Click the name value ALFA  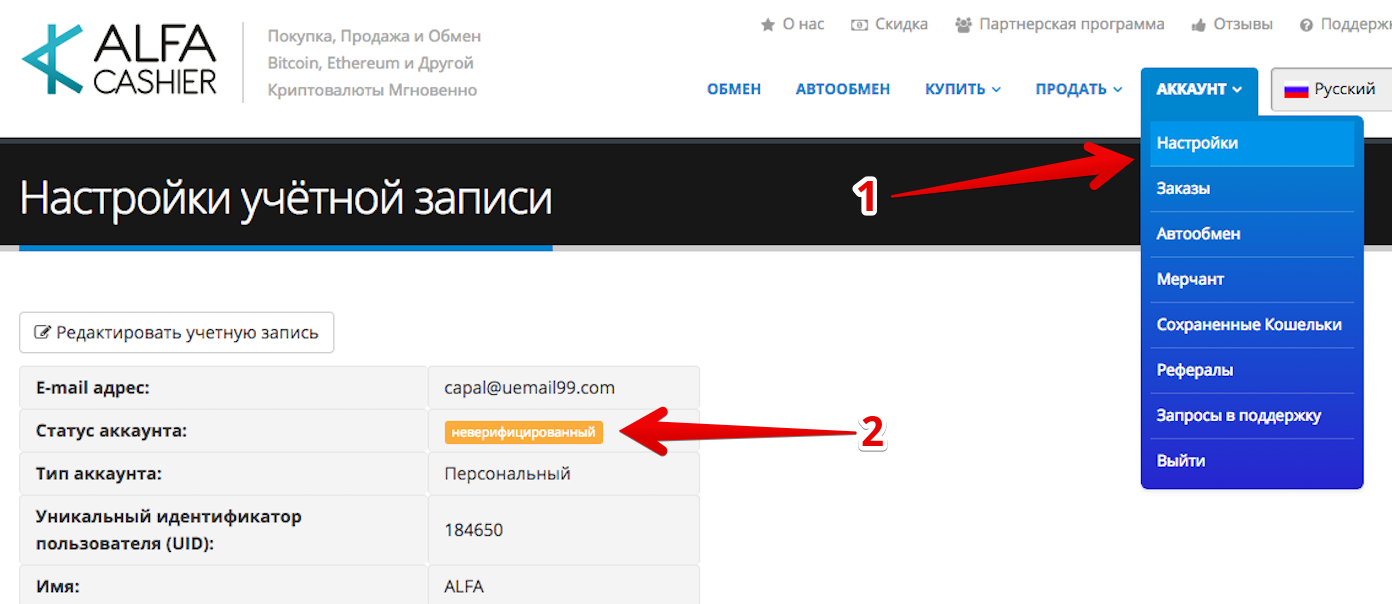(x=464, y=587)
